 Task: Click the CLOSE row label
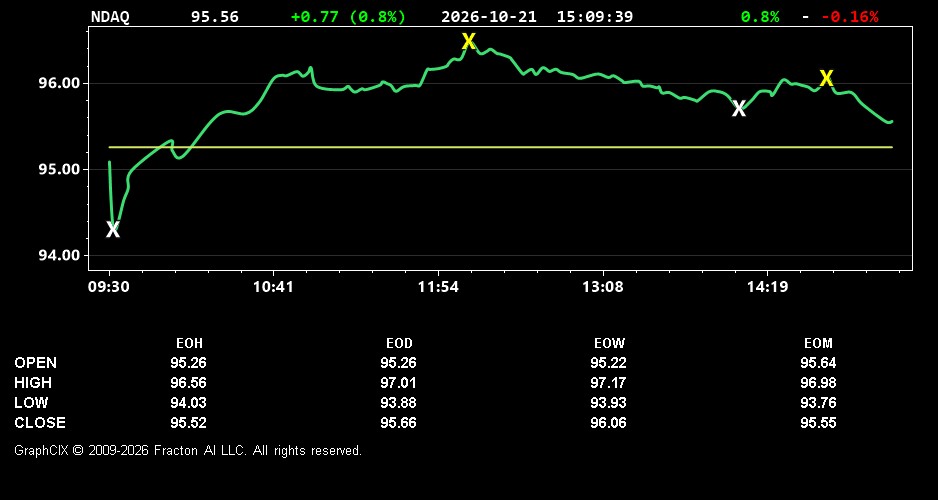tap(40, 423)
